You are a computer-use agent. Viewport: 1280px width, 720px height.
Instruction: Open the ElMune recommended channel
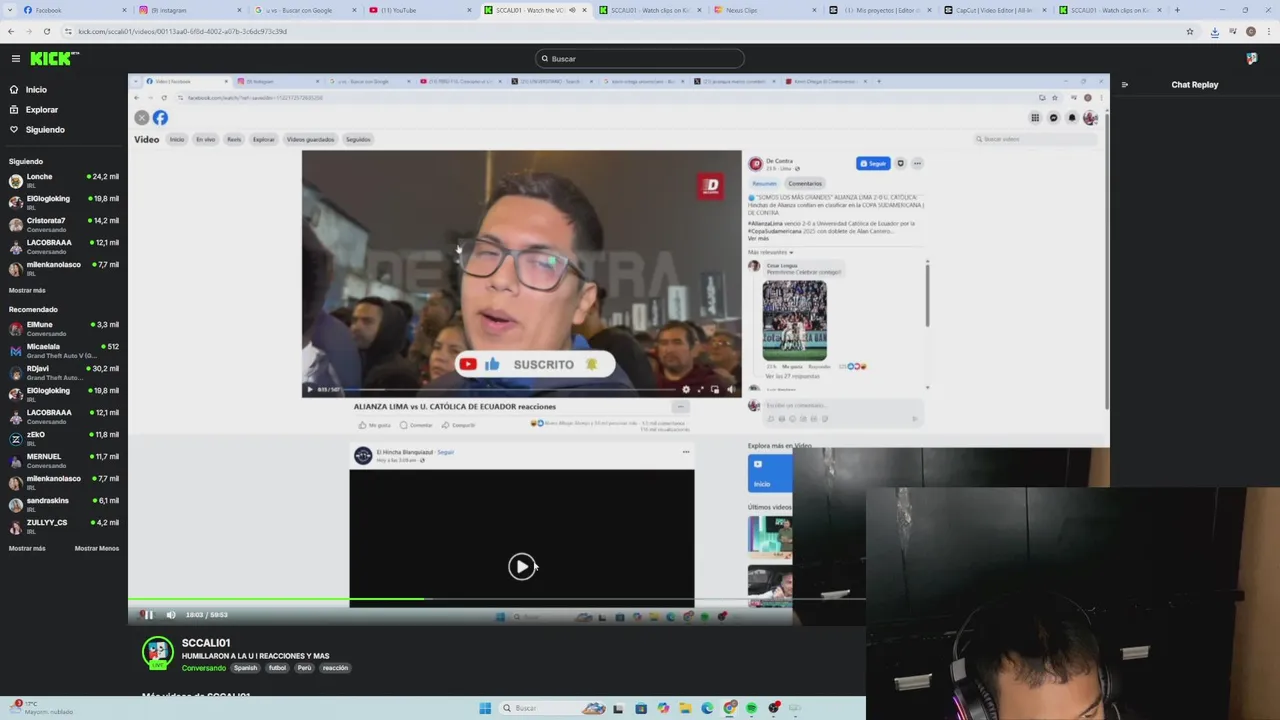coord(64,329)
